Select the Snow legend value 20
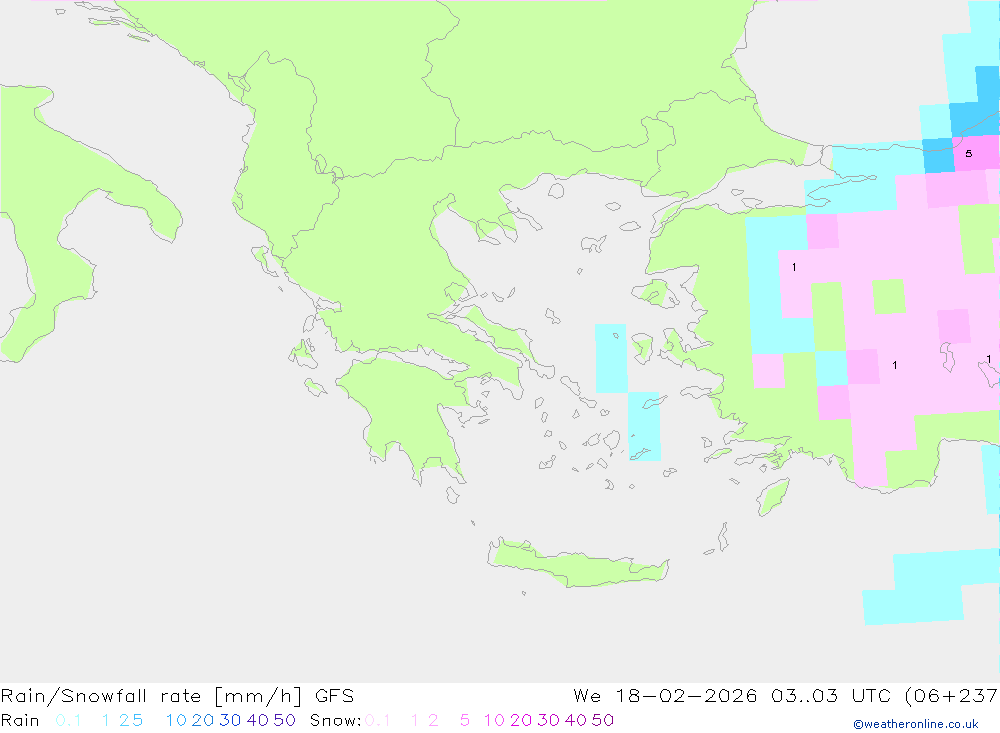Screen dimensions: 1000x733 (x=521, y=720)
